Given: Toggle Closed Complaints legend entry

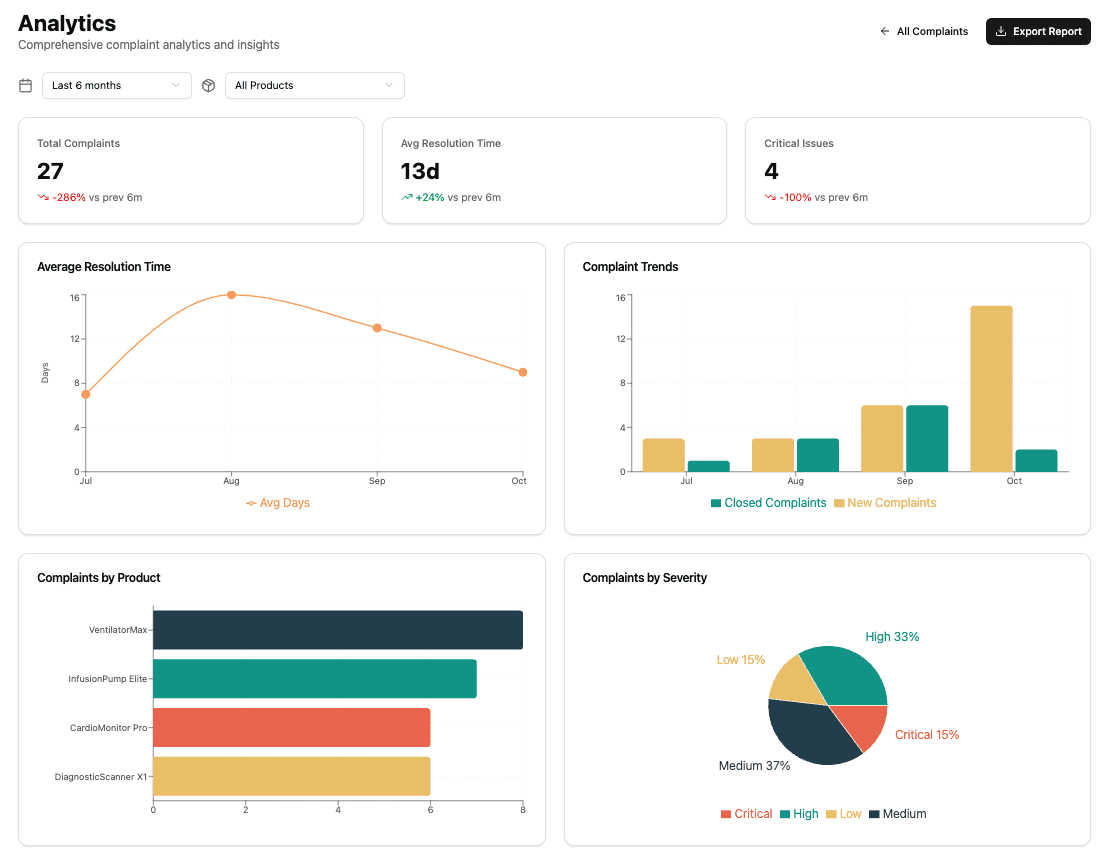Looking at the screenshot, I should 768,503.
